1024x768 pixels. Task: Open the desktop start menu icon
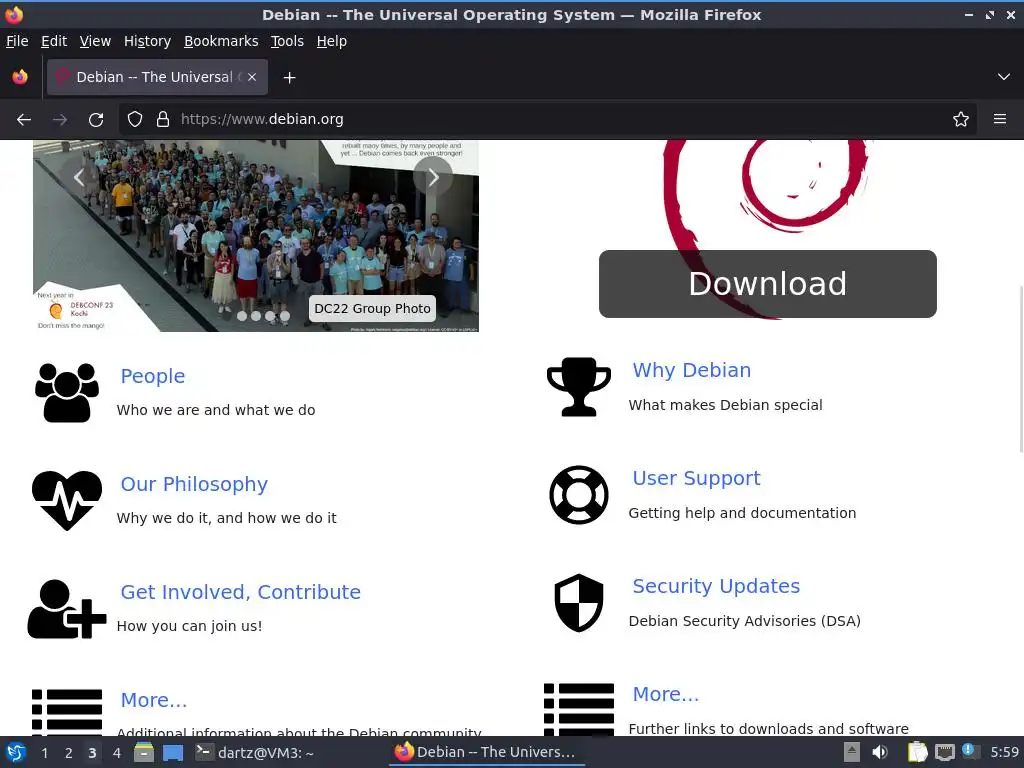click(16, 752)
